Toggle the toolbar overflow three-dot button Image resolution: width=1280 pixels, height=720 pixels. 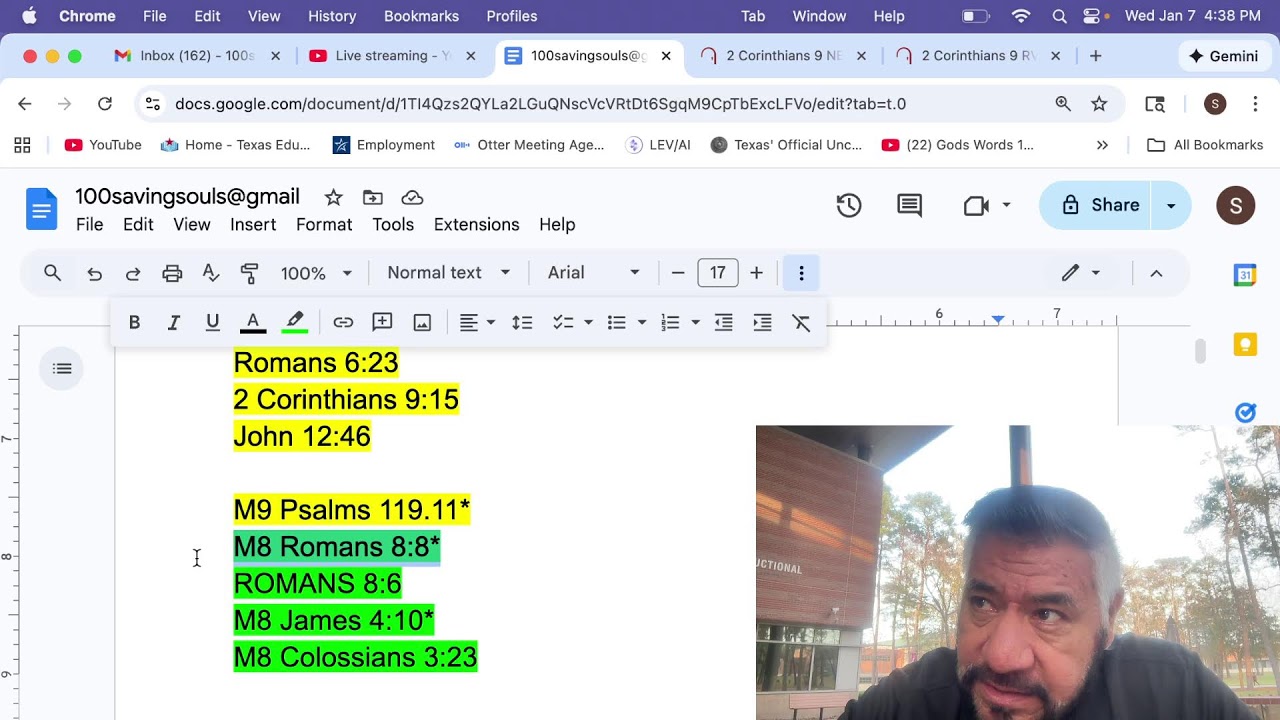(x=801, y=273)
